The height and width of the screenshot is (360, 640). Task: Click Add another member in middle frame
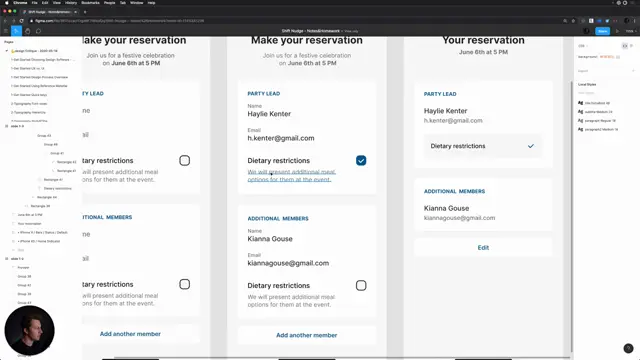coord(307,335)
